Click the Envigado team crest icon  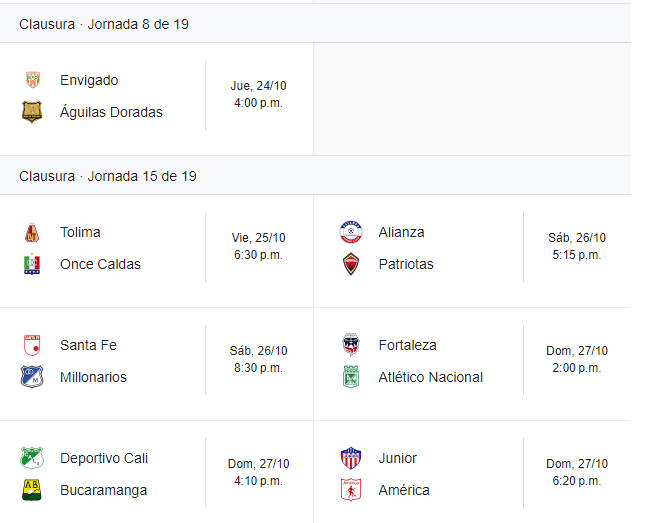pyautogui.click(x=33, y=80)
